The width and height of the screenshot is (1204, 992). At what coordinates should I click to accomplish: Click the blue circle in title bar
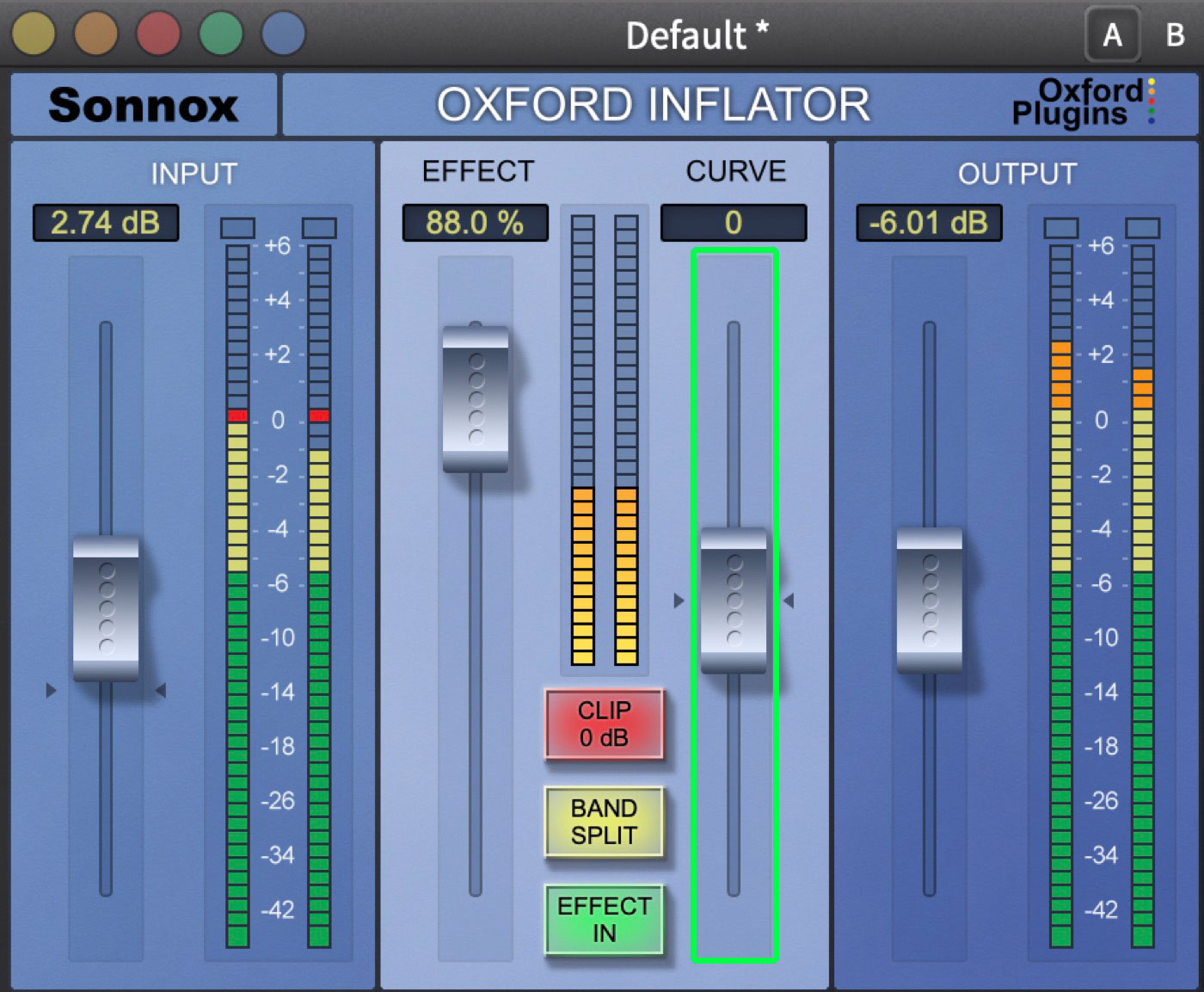[x=284, y=34]
